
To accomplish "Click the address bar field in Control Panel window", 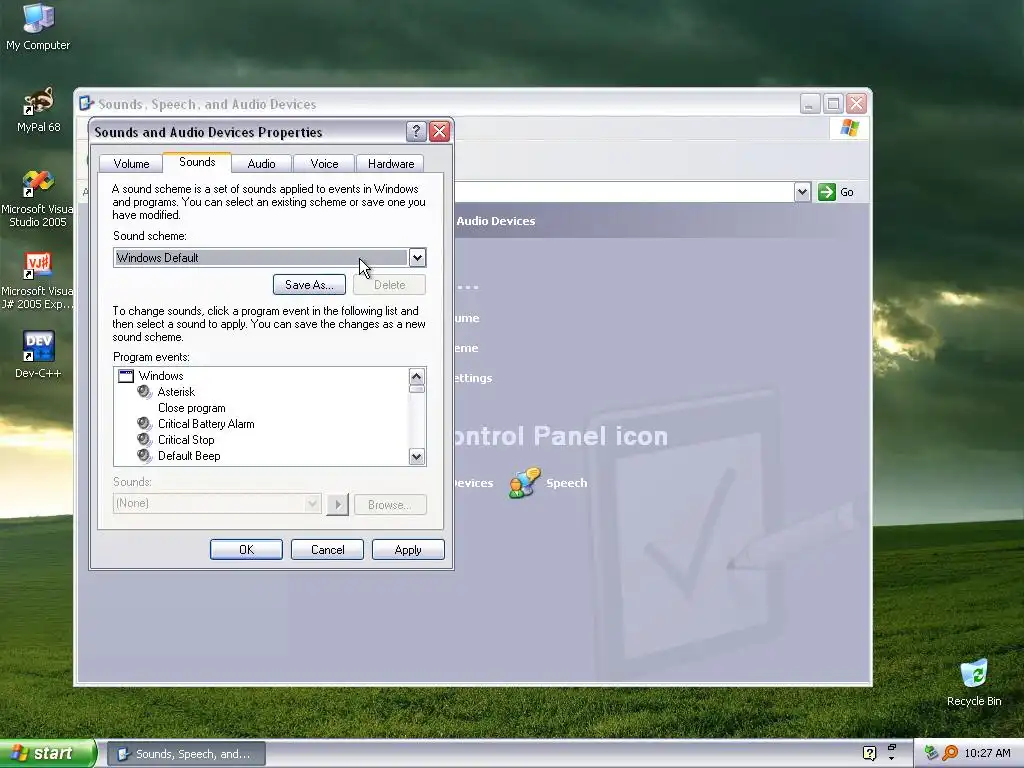I will point(624,192).
